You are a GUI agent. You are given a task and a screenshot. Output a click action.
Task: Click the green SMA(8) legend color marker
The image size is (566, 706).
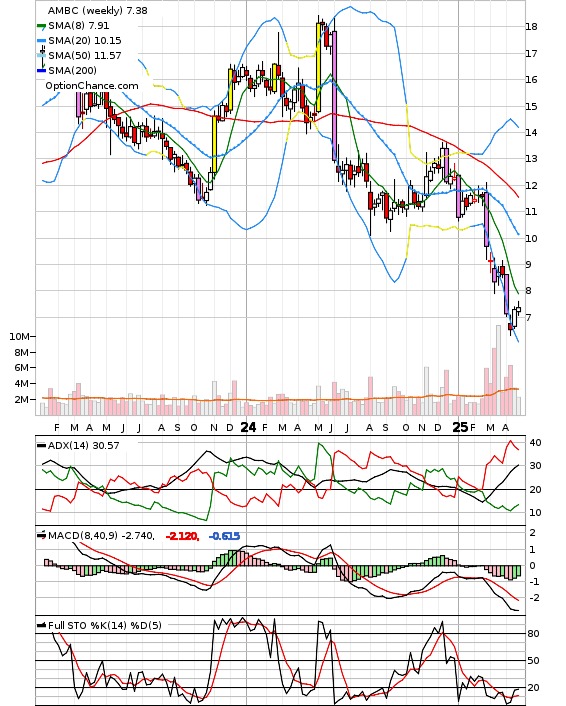click(x=41, y=26)
